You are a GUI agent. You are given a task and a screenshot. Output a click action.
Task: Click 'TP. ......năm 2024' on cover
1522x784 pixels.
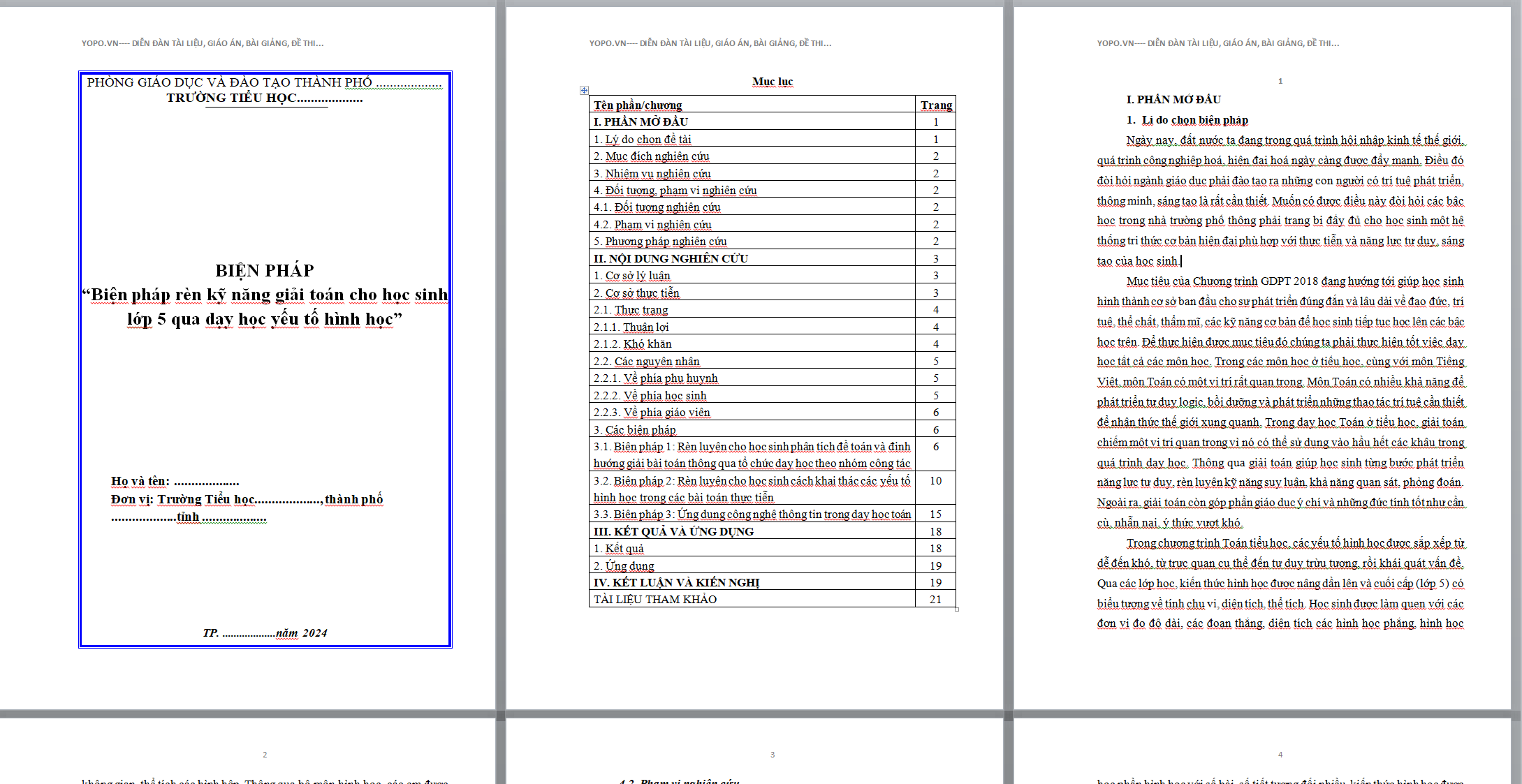(265, 633)
